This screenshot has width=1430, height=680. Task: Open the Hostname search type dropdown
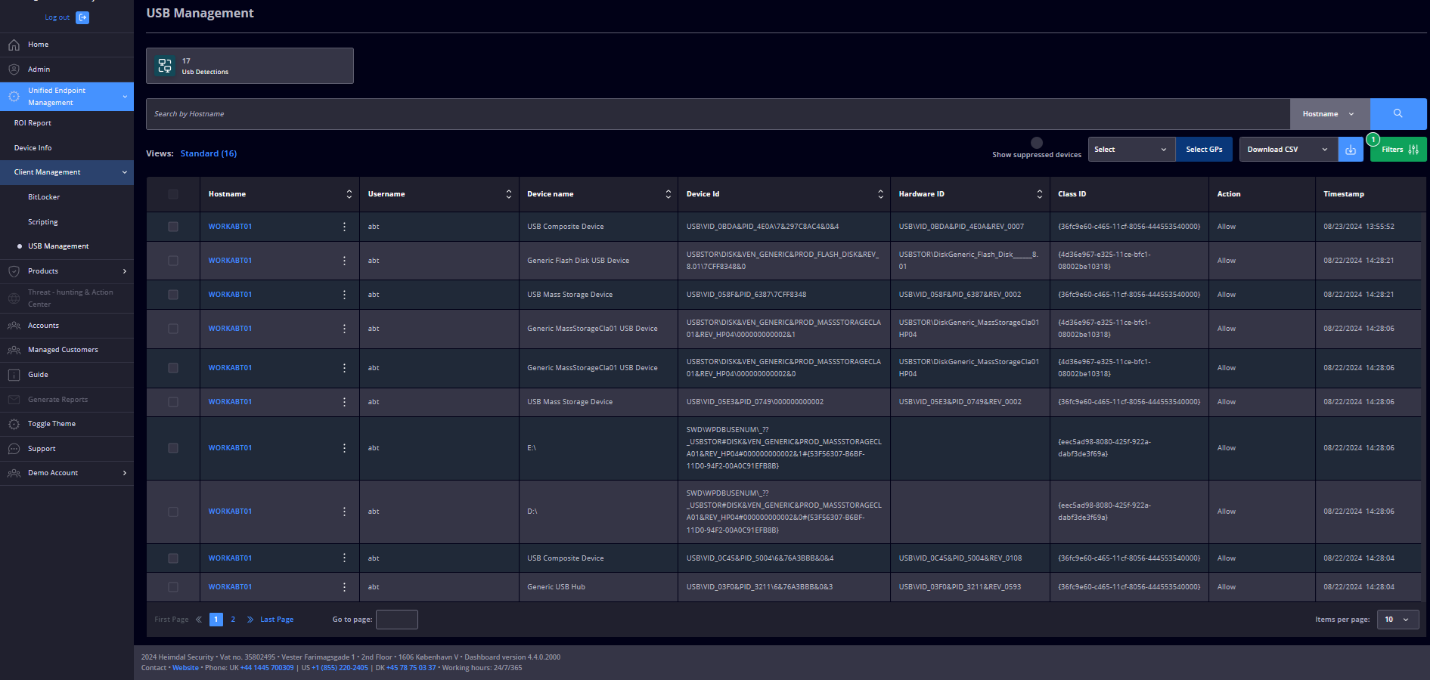point(1329,114)
